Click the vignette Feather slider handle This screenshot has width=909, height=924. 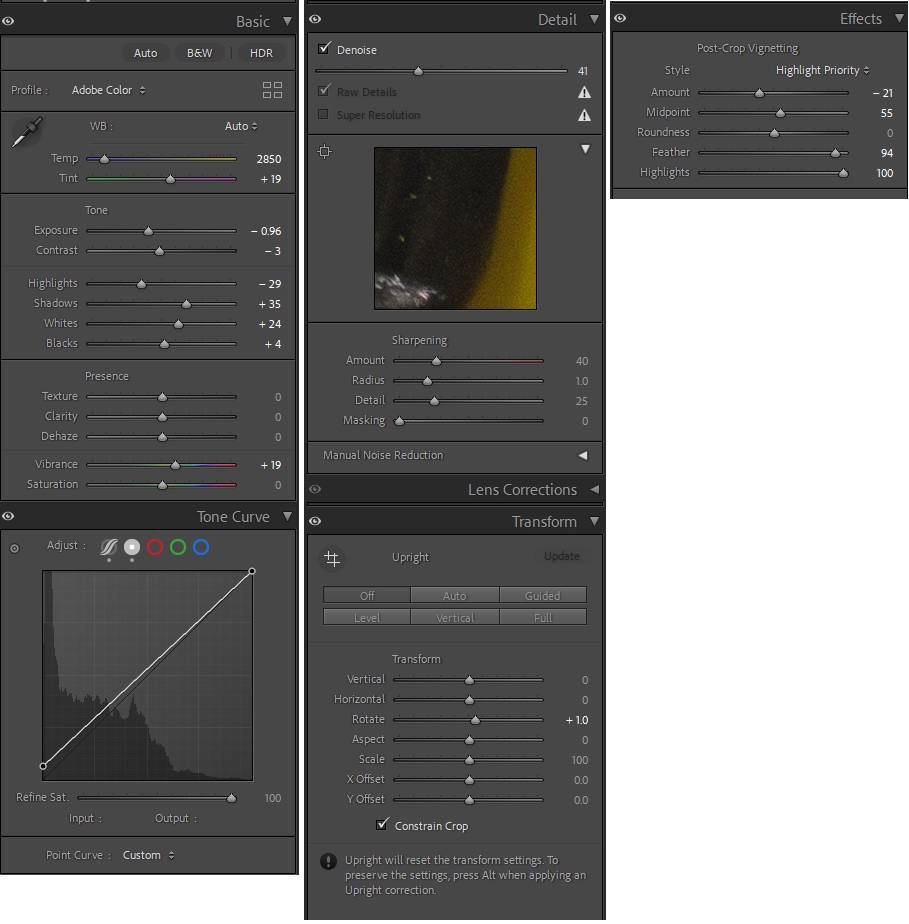[x=835, y=153]
